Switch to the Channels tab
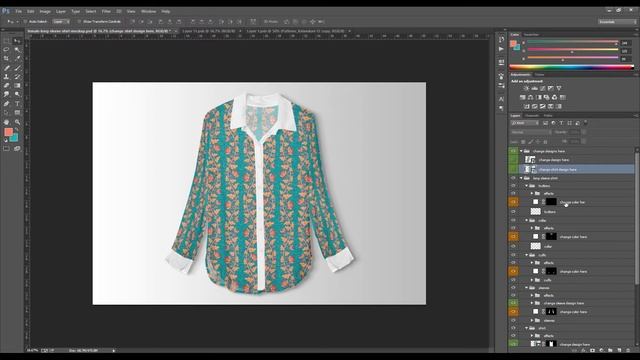640x360 pixels. pyautogui.click(x=532, y=116)
